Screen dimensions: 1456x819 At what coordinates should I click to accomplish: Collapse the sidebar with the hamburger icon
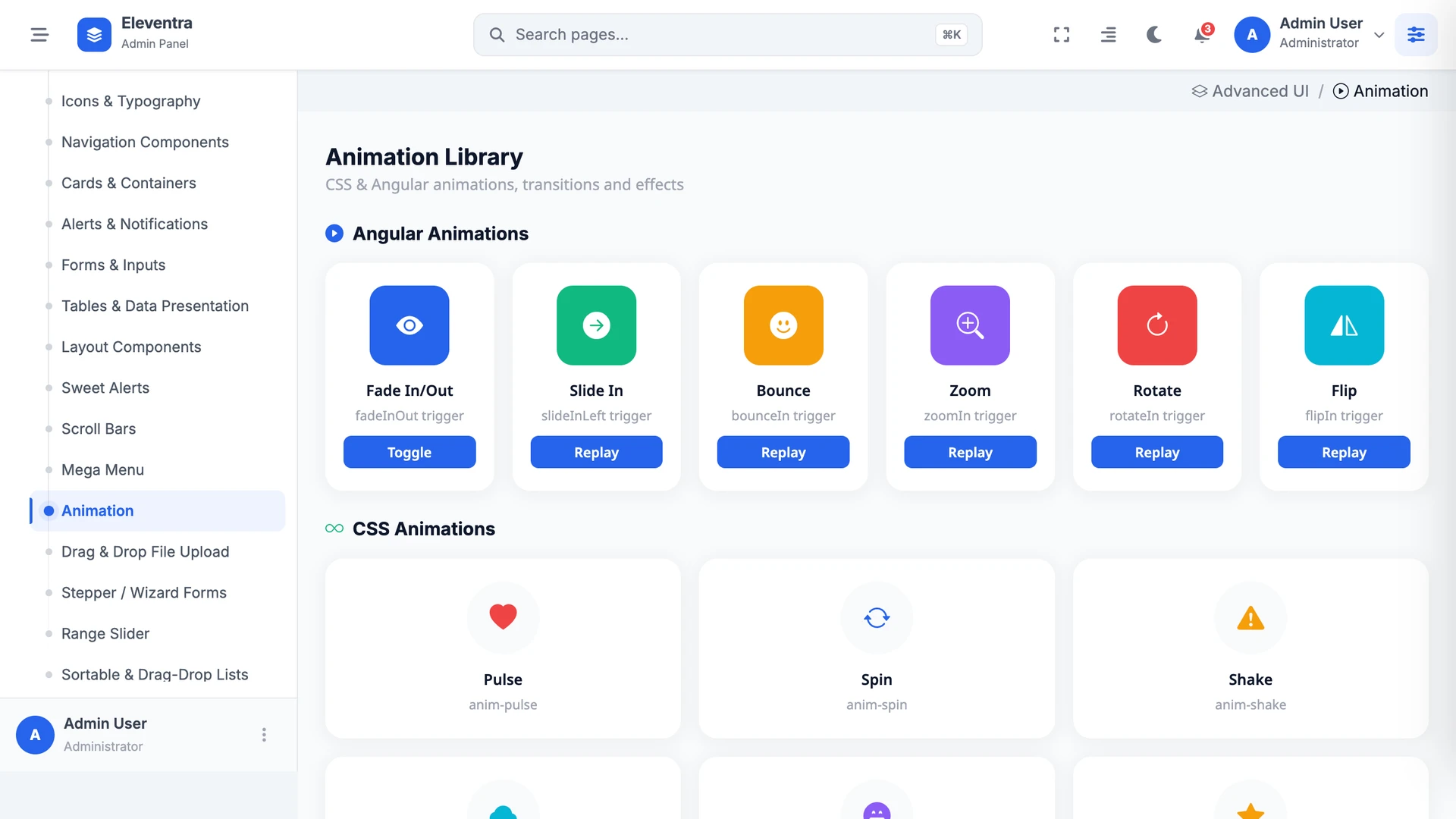(x=39, y=34)
